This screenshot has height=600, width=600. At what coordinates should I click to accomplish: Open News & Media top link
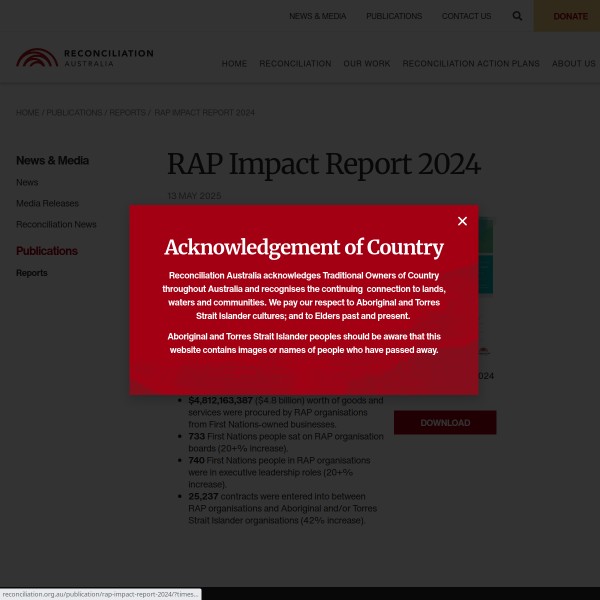click(317, 16)
